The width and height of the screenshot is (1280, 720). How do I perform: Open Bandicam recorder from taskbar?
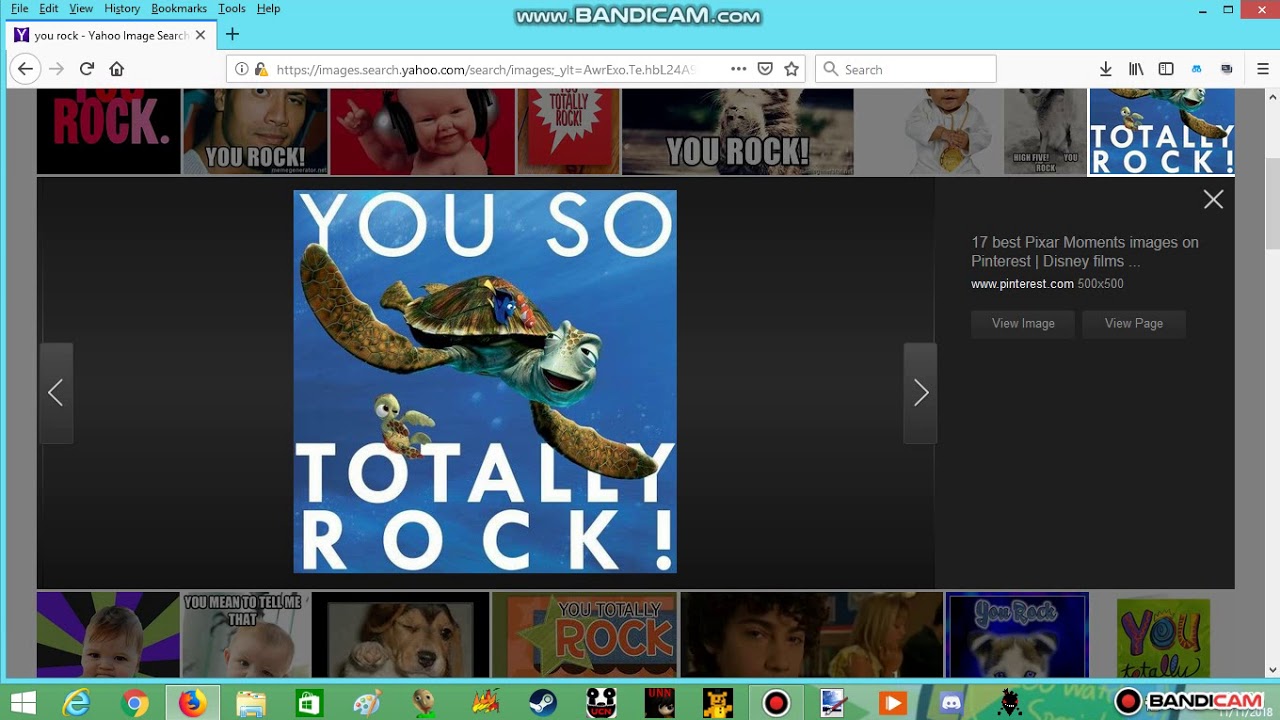pos(776,703)
